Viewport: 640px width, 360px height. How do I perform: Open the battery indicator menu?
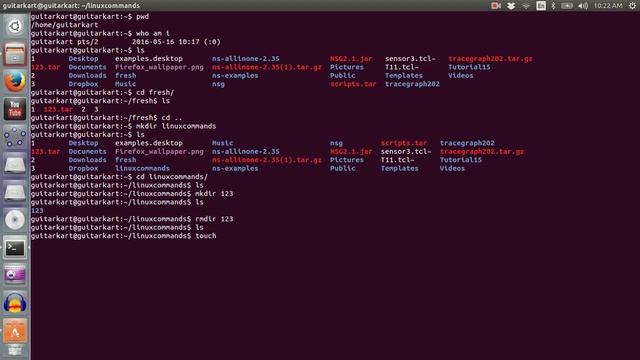(x=567, y=5)
